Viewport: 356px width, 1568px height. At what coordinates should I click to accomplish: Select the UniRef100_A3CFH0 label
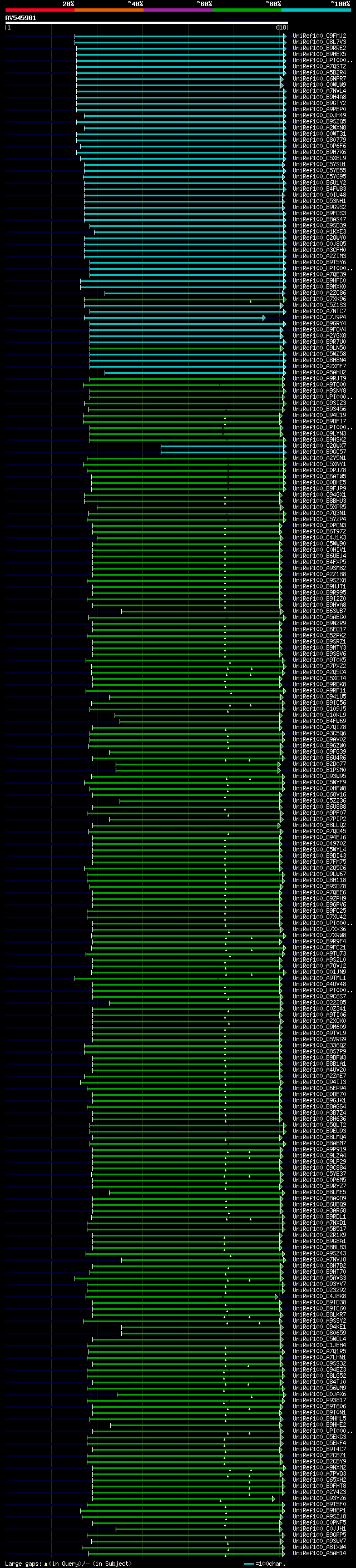[319, 250]
